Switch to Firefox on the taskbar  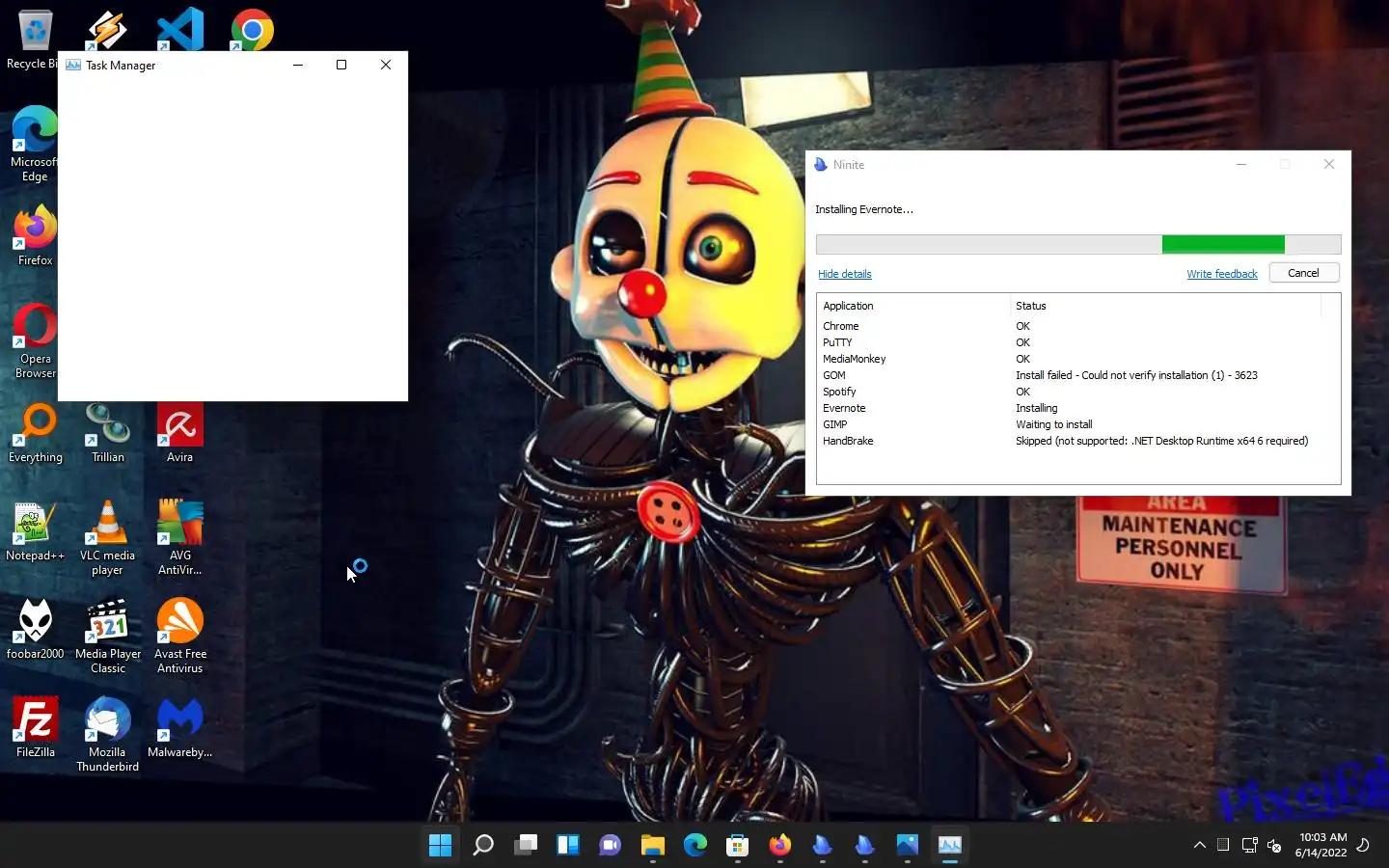pyautogui.click(x=779, y=845)
